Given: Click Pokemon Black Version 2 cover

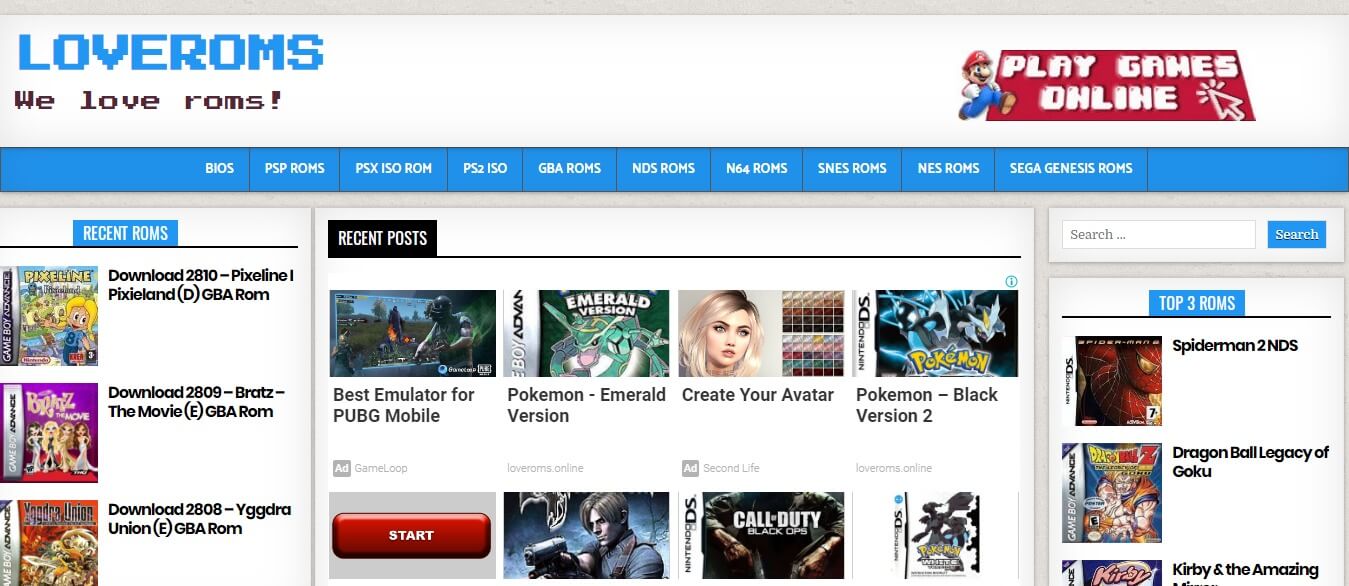Looking at the screenshot, I should (935, 333).
